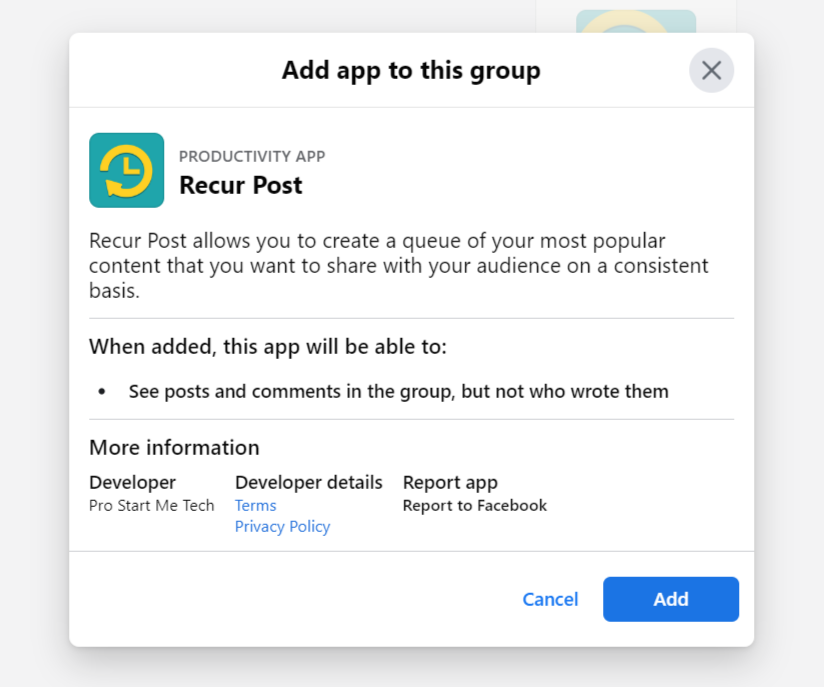Click the blue Add button
Screen dimensions: 824x687
click(671, 599)
